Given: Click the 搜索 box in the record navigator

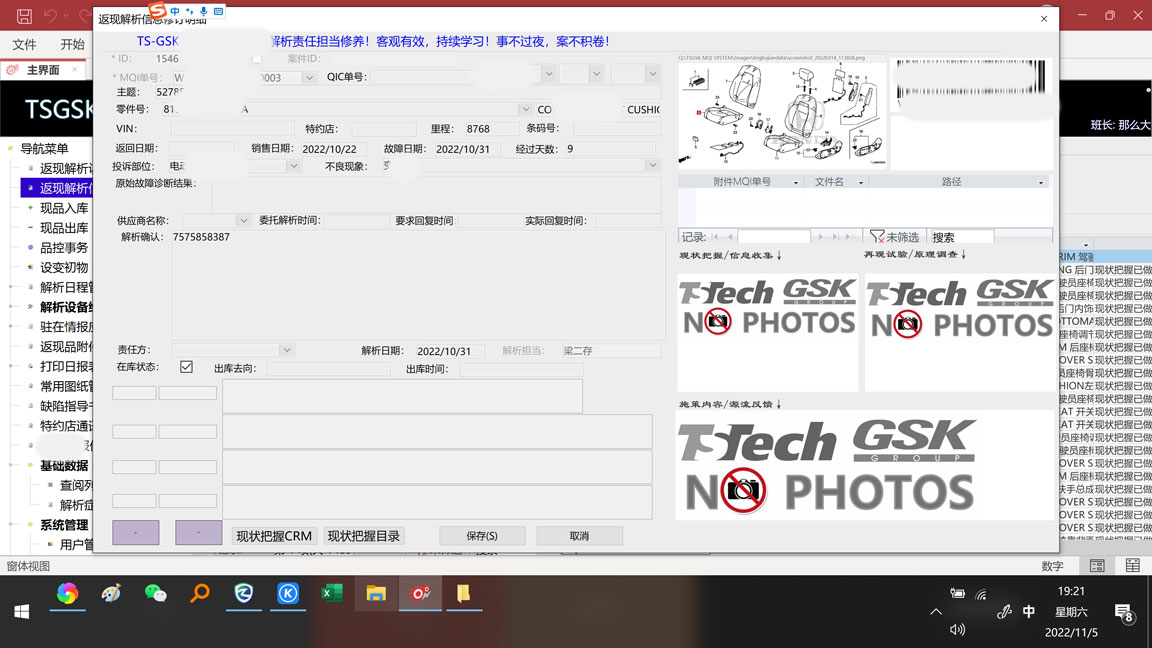Looking at the screenshot, I should [962, 237].
